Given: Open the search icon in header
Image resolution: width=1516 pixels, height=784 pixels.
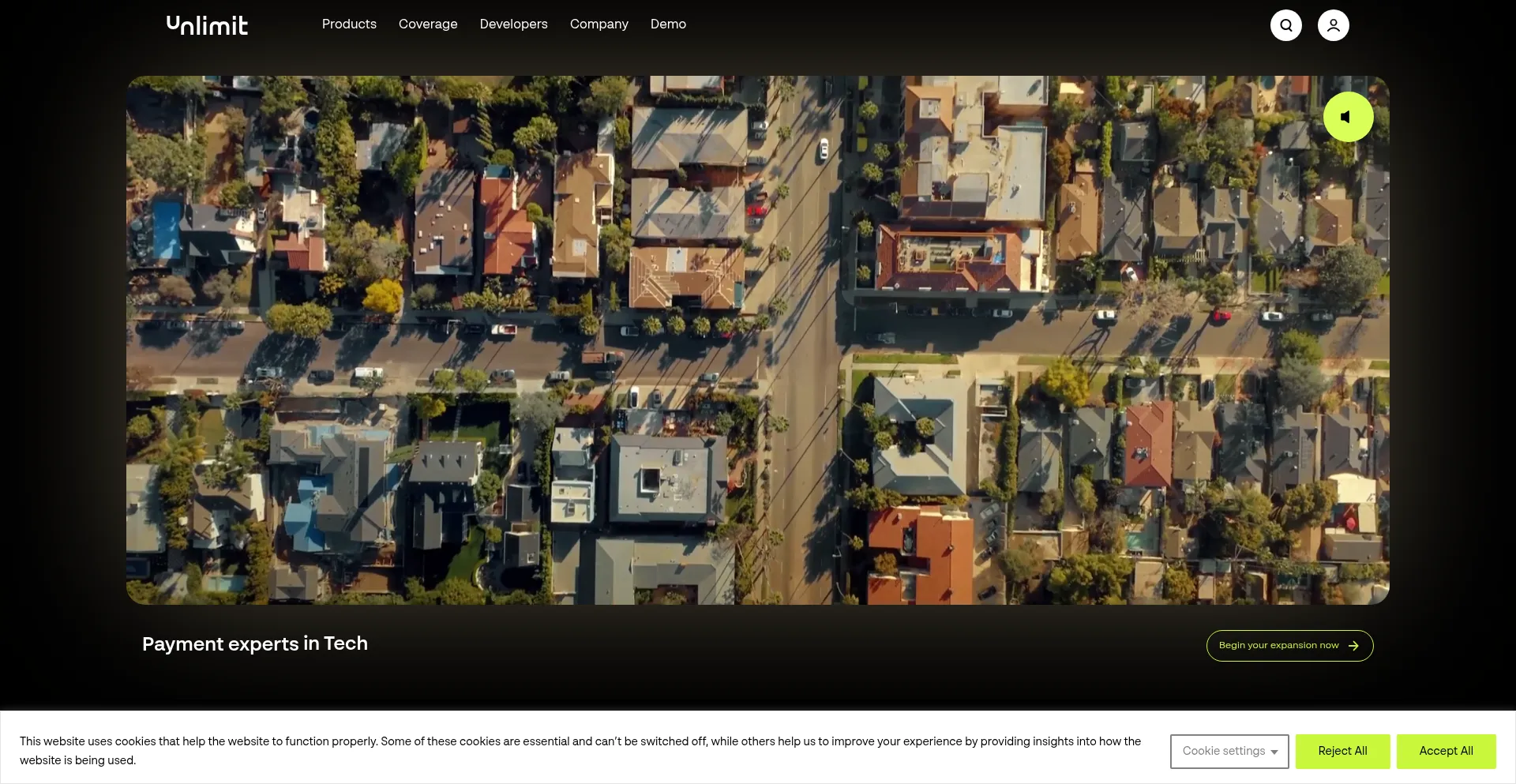Looking at the screenshot, I should click(1285, 25).
